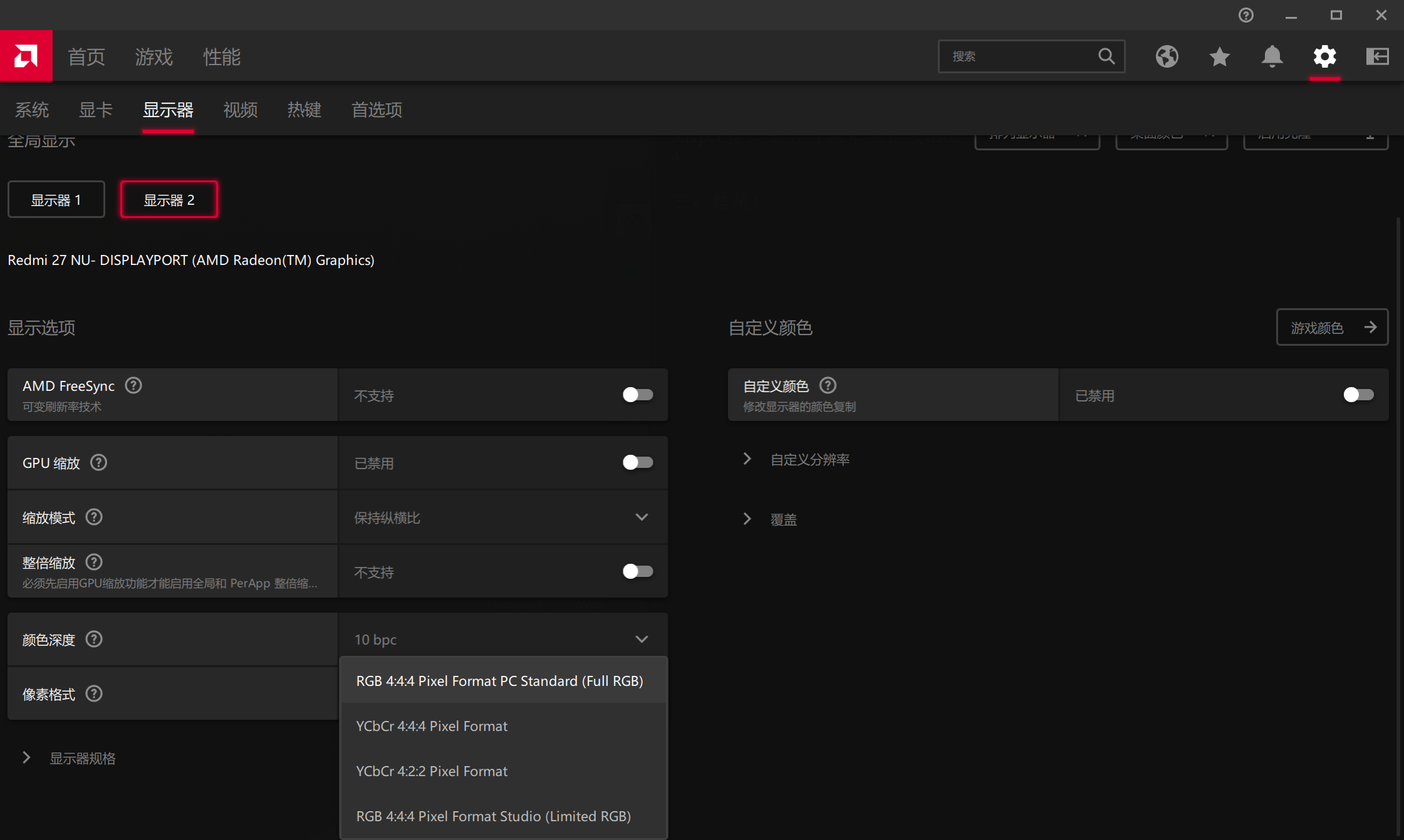Go to 性能 tab

coord(222,56)
